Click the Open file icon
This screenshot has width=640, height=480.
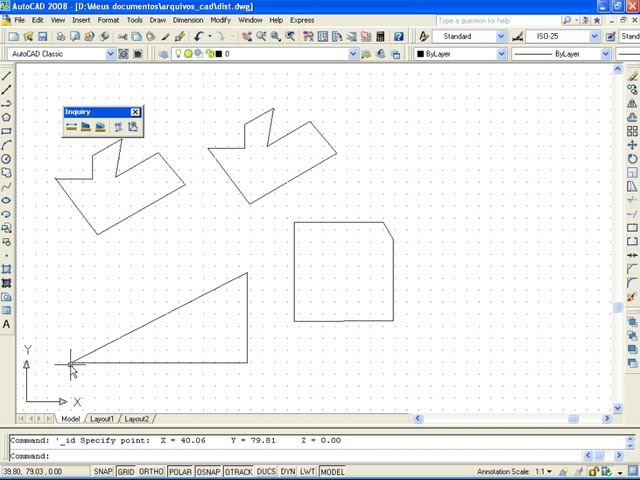coord(28,37)
